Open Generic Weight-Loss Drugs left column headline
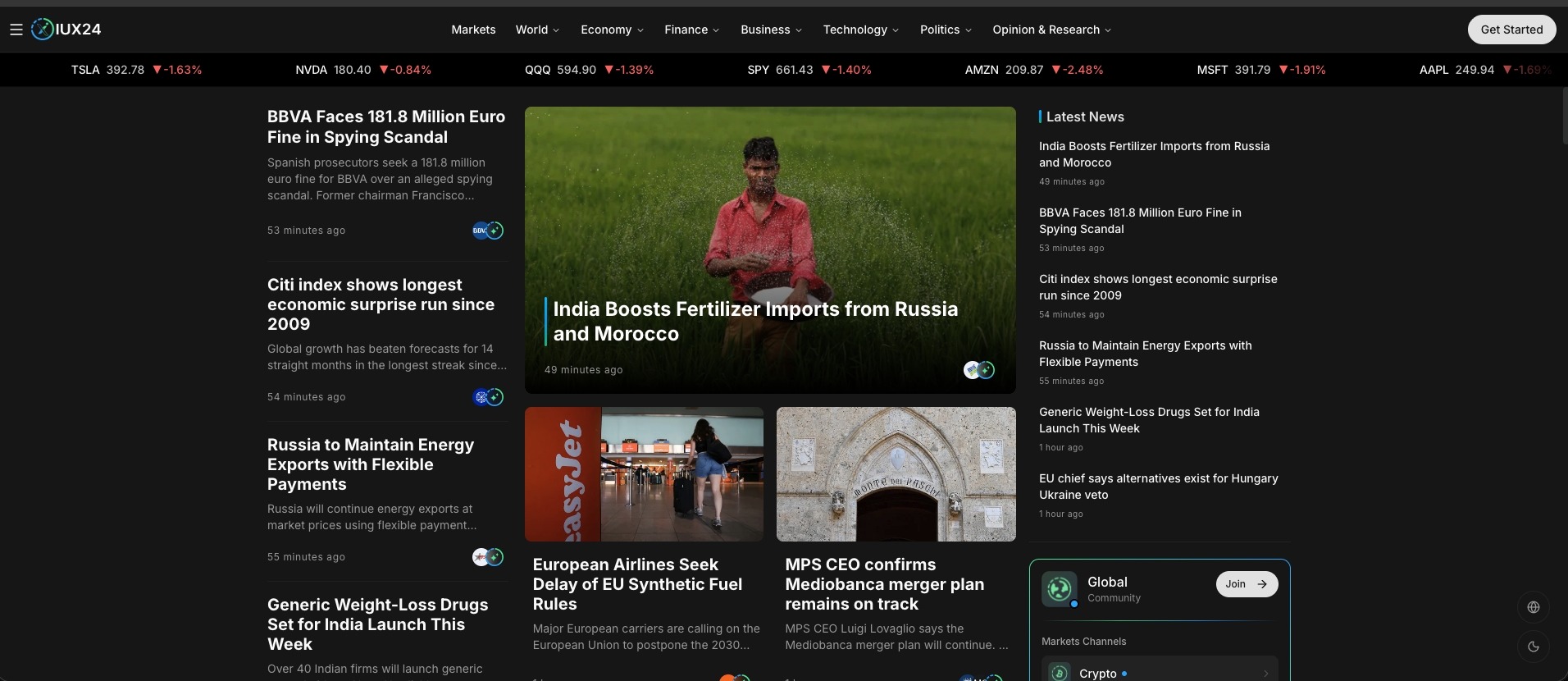This screenshot has width=1568, height=681. 377,624
